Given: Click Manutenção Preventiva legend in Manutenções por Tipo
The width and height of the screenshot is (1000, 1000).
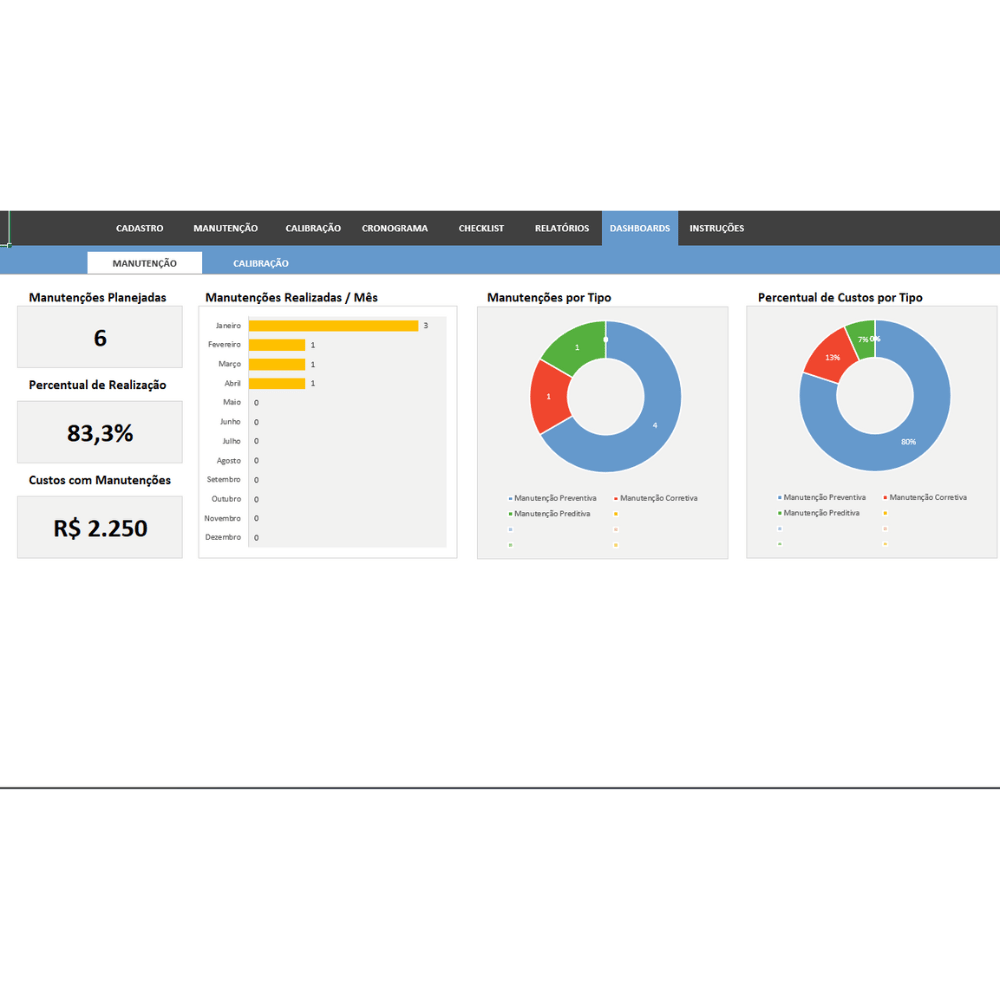Looking at the screenshot, I should [552, 498].
